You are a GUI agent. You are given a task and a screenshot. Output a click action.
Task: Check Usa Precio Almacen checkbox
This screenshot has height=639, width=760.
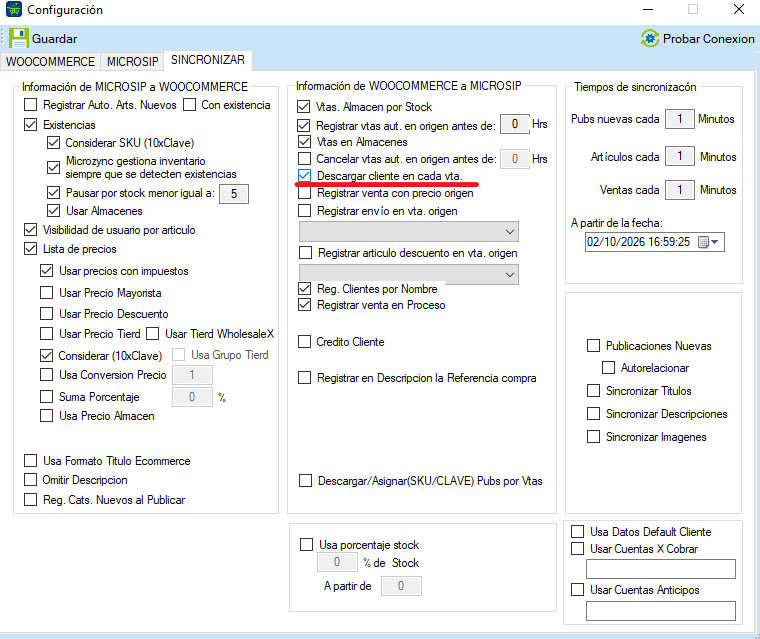pyautogui.click(x=47, y=415)
